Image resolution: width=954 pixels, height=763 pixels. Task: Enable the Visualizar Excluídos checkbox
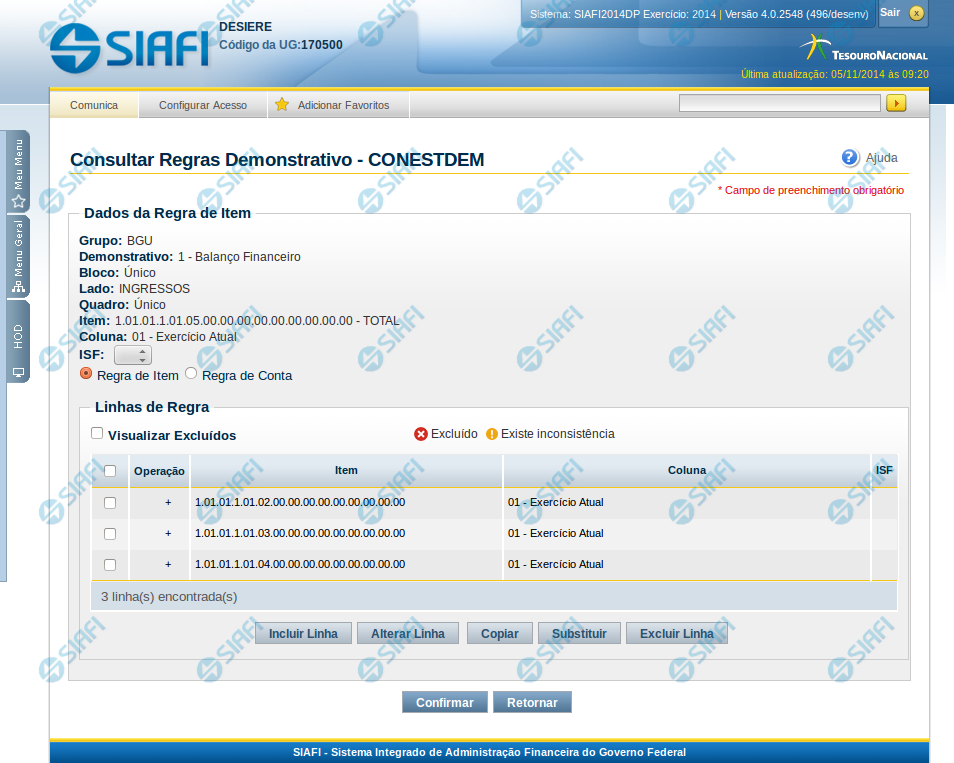pyautogui.click(x=97, y=434)
